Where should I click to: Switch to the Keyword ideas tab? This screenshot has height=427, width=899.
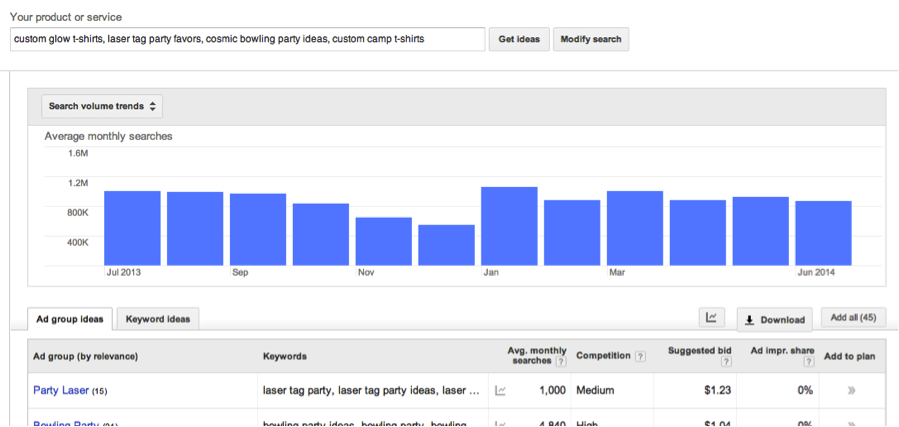tap(158, 319)
